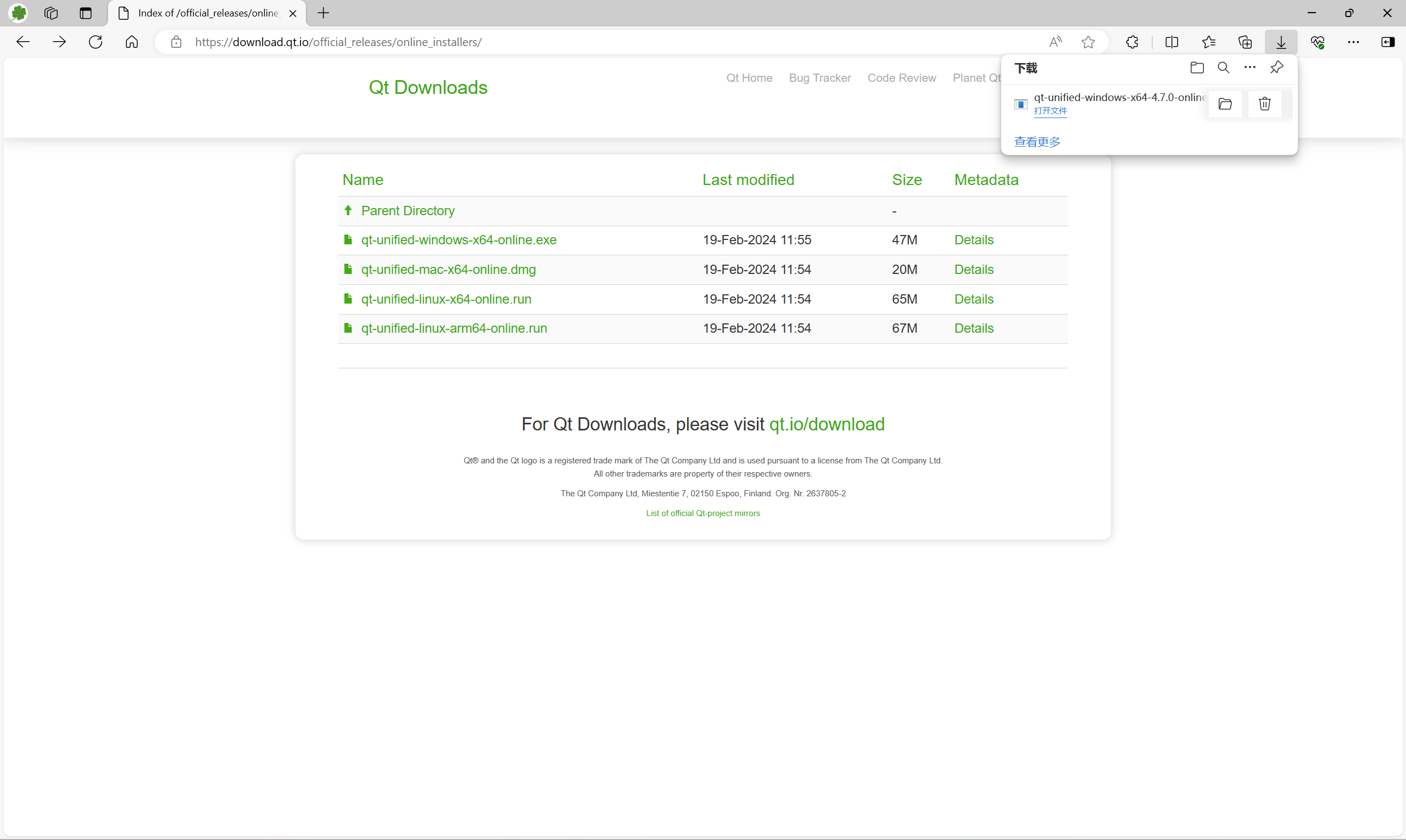The image size is (1406, 840).
Task: Delete the downloaded qt-unified file
Action: pyautogui.click(x=1264, y=104)
